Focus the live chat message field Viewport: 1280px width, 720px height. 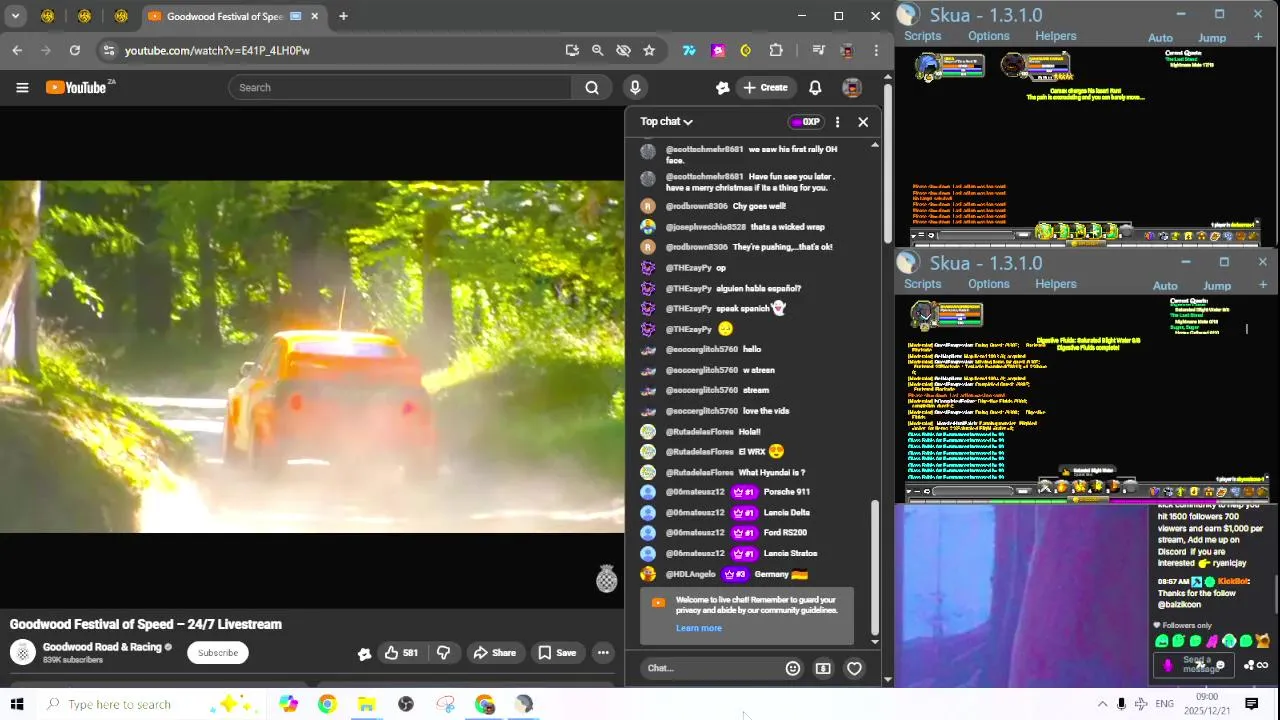point(710,668)
